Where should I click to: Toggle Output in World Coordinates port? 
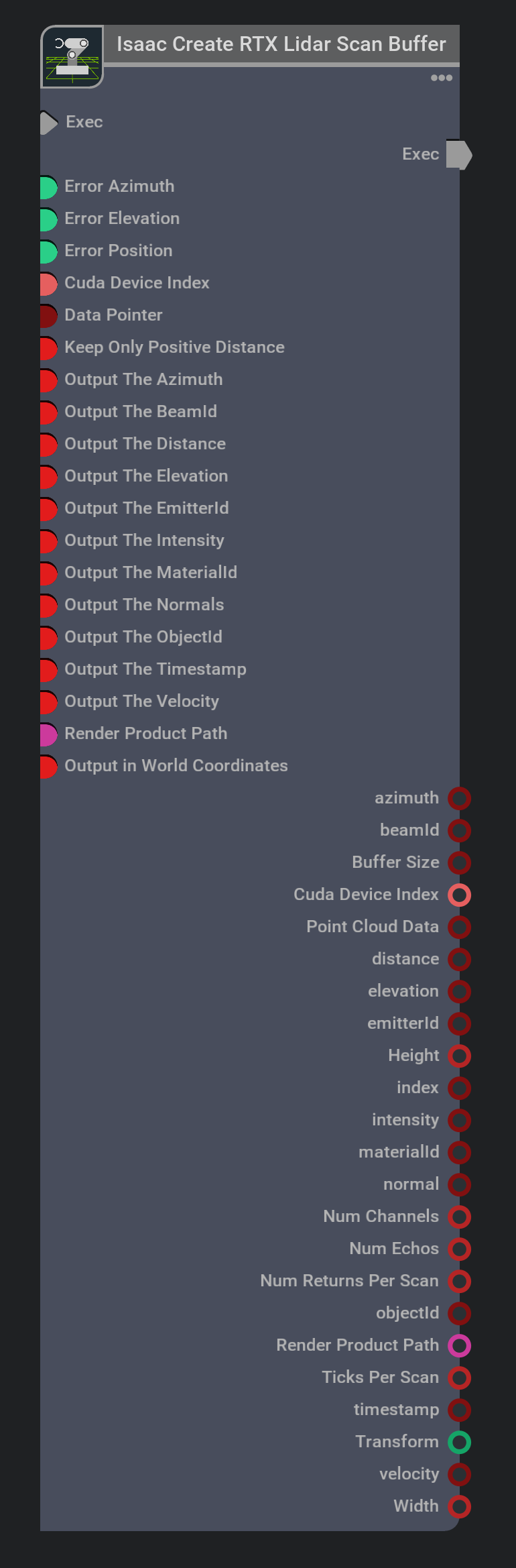point(48,767)
